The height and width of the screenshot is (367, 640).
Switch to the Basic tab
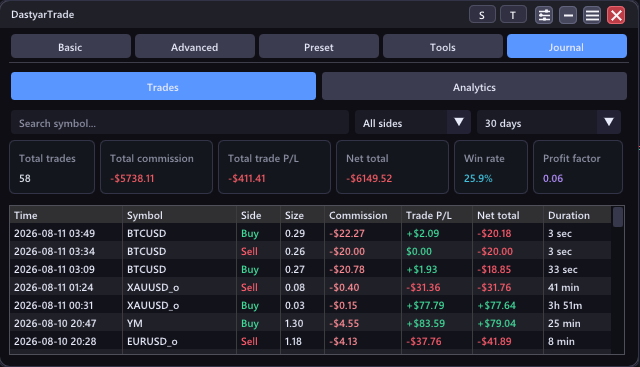(x=71, y=46)
